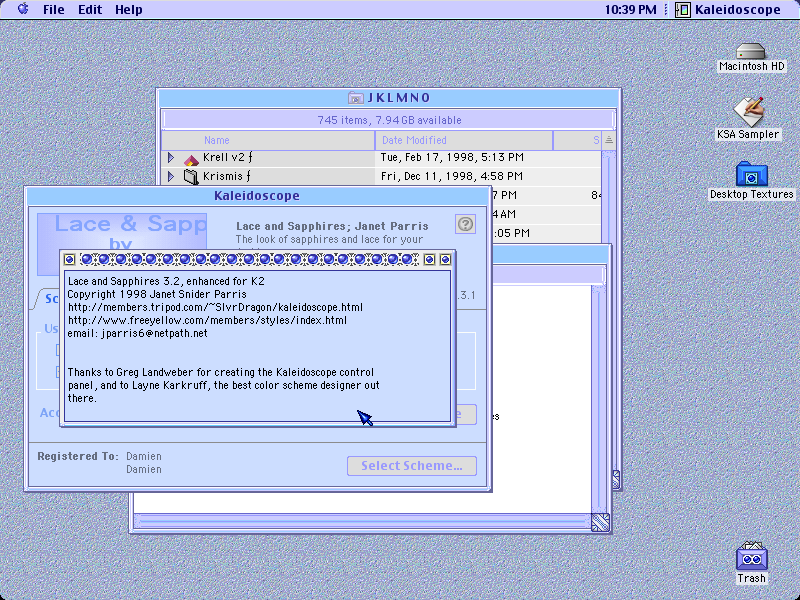
Task: Toggle the sort order button in JKLMNO
Action: pyautogui.click(x=609, y=140)
